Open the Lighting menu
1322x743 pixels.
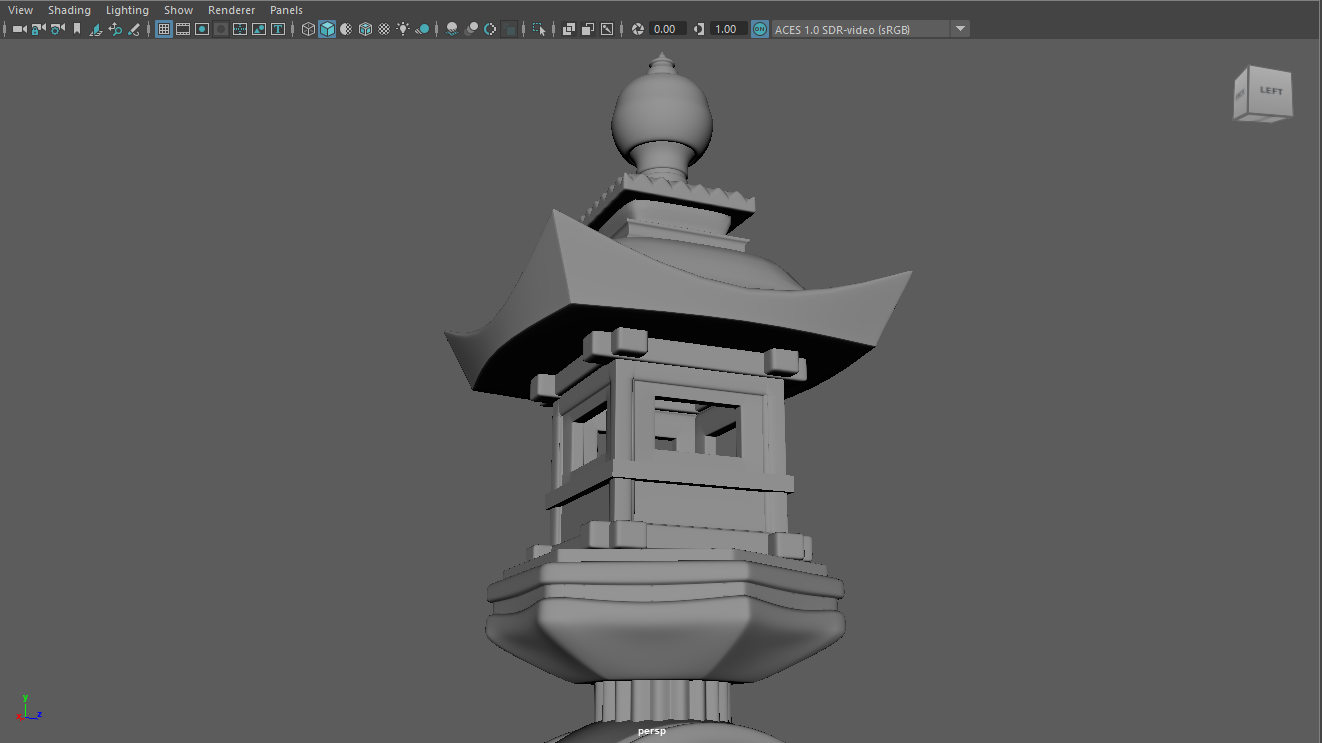[127, 10]
